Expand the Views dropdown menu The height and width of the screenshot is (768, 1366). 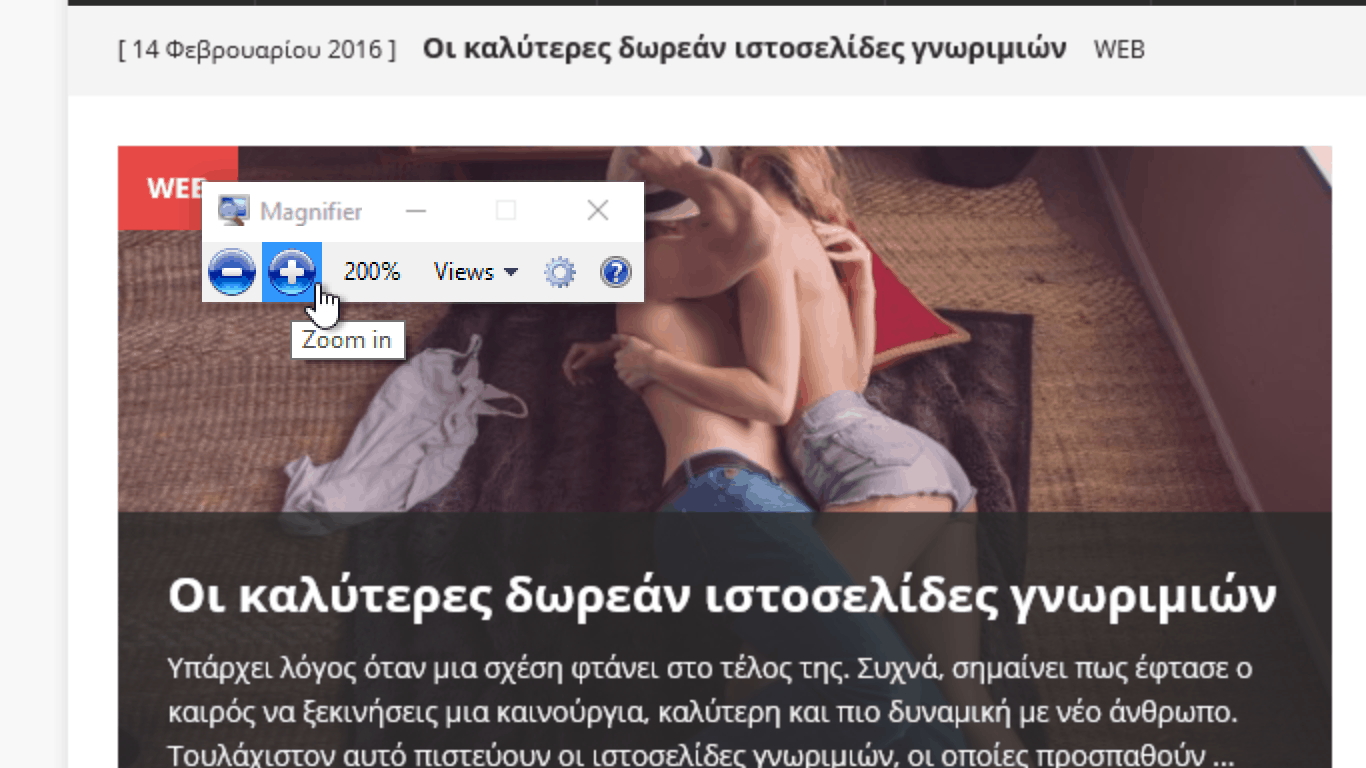coord(475,272)
